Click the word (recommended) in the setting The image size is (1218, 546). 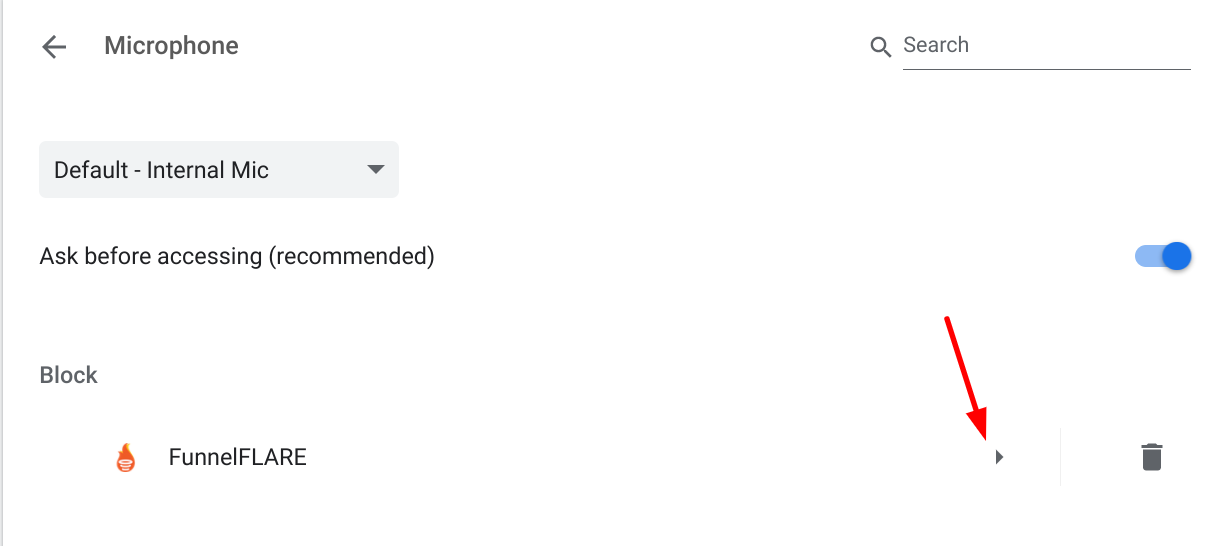pos(351,256)
